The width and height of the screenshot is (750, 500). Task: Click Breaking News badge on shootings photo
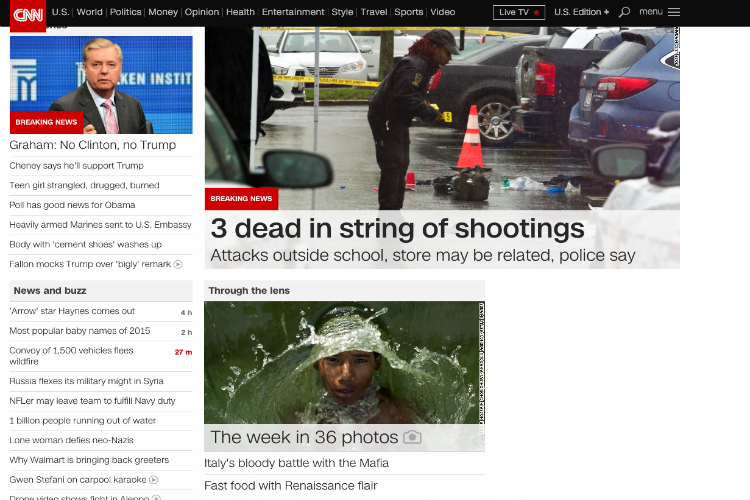click(x=241, y=199)
